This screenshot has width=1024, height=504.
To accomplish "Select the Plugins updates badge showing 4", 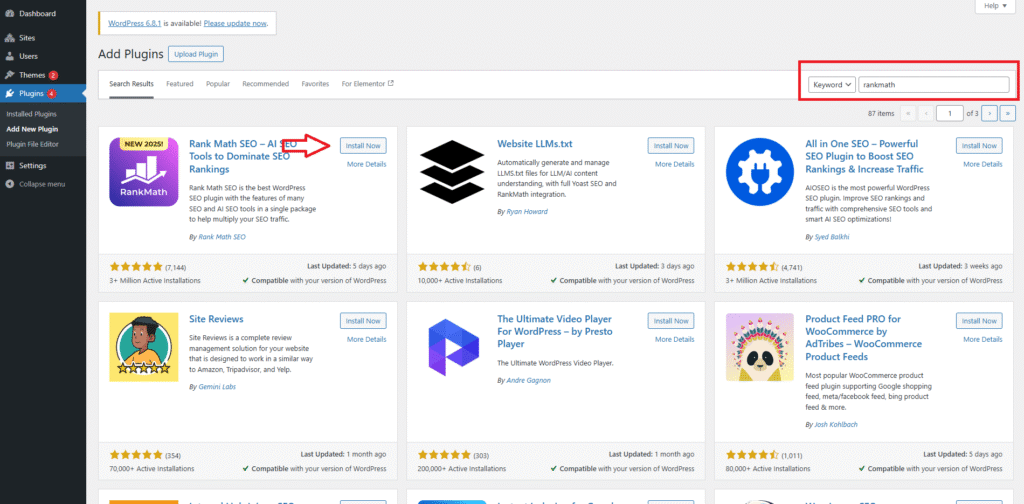I will (52, 93).
